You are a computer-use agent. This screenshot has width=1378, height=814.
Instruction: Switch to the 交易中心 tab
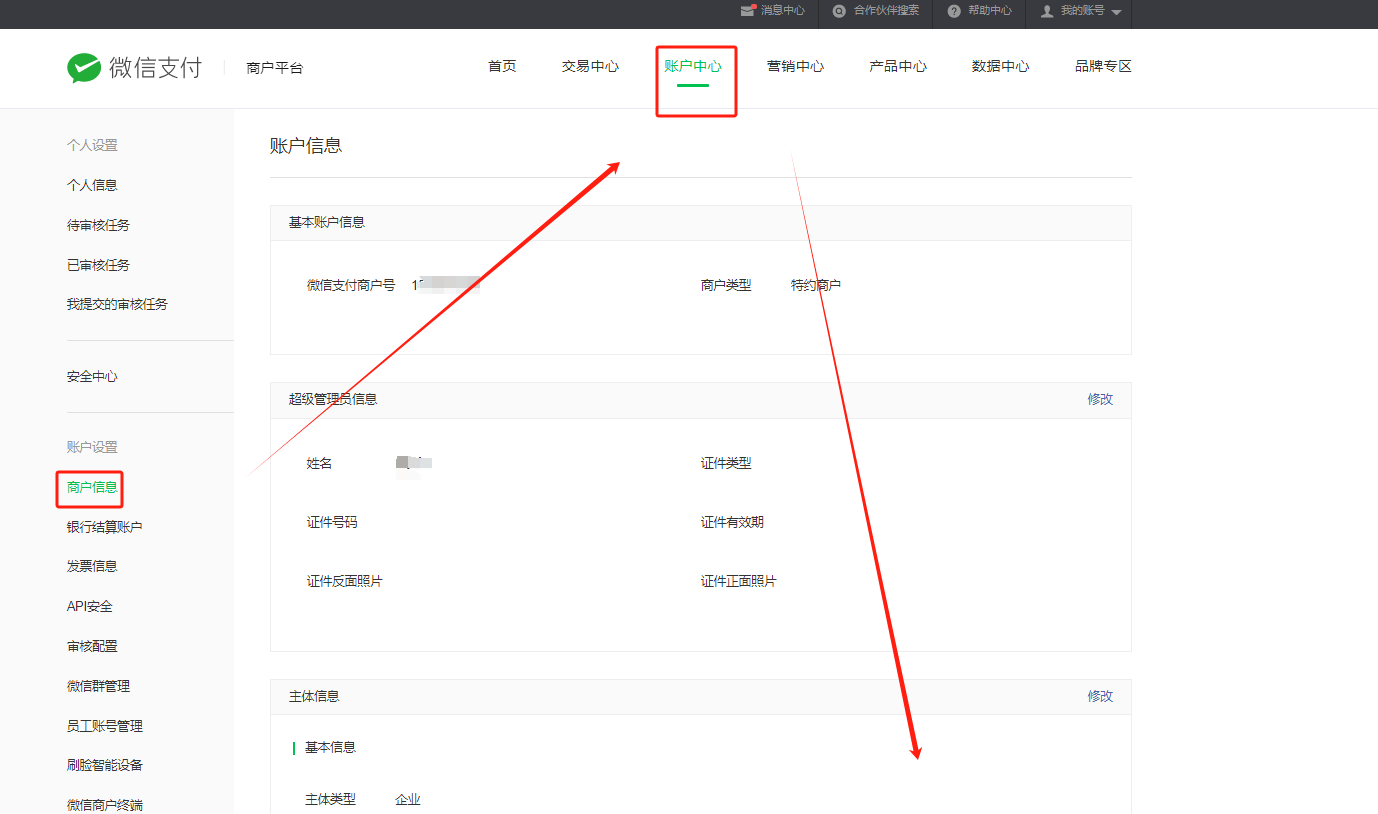click(x=590, y=67)
